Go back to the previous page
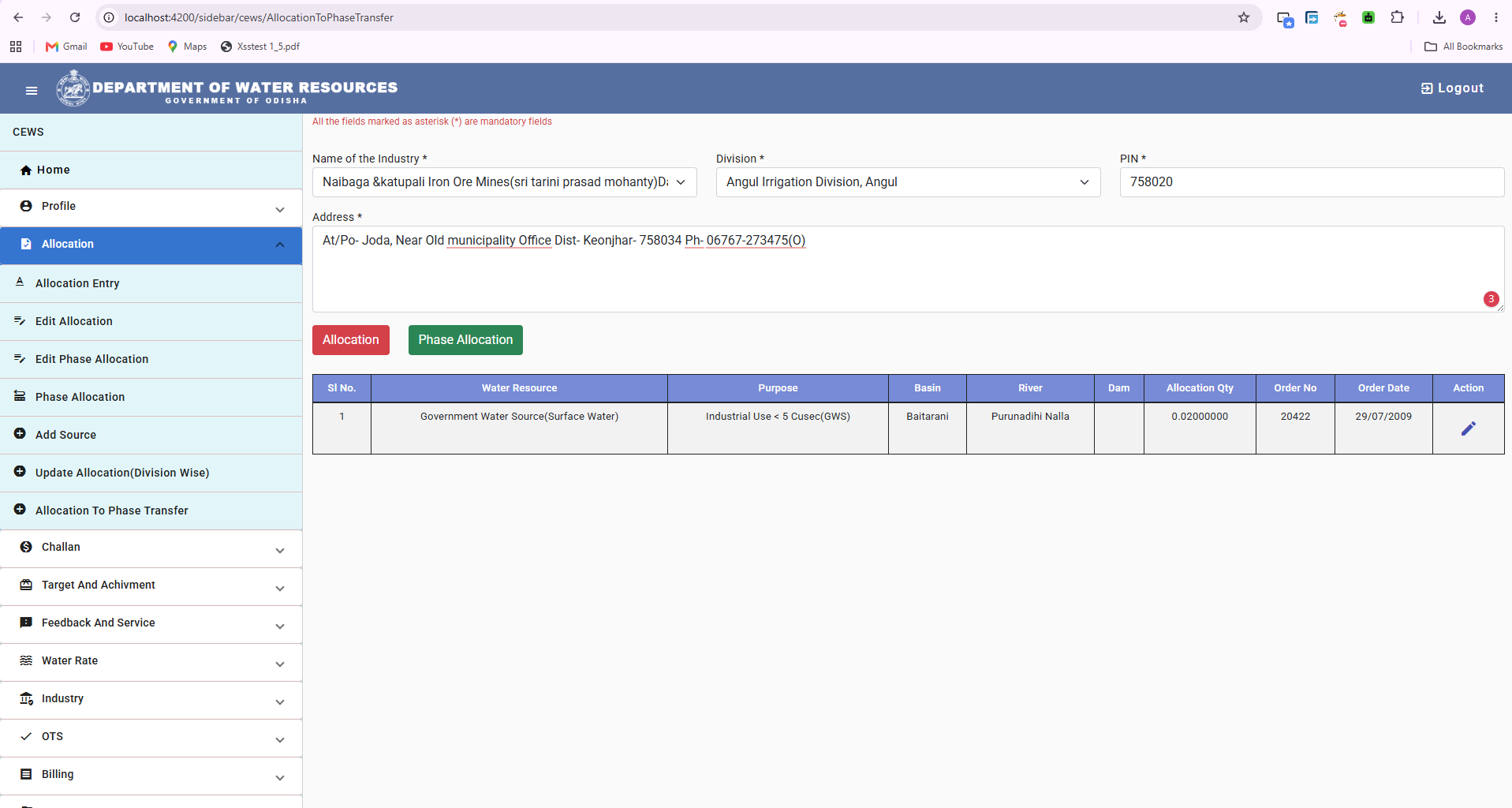 coord(18,17)
